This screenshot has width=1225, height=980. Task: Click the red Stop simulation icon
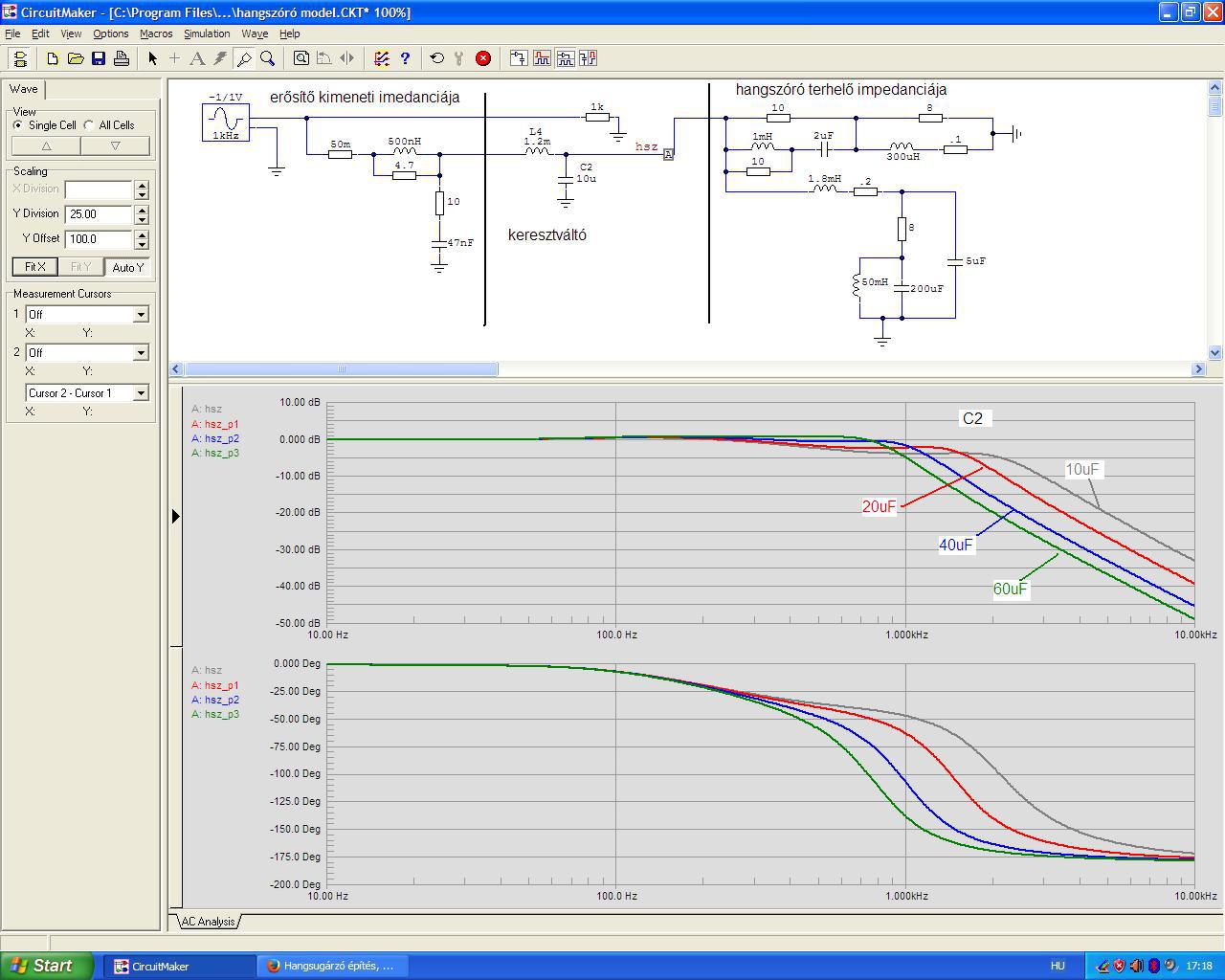pos(483,58)
